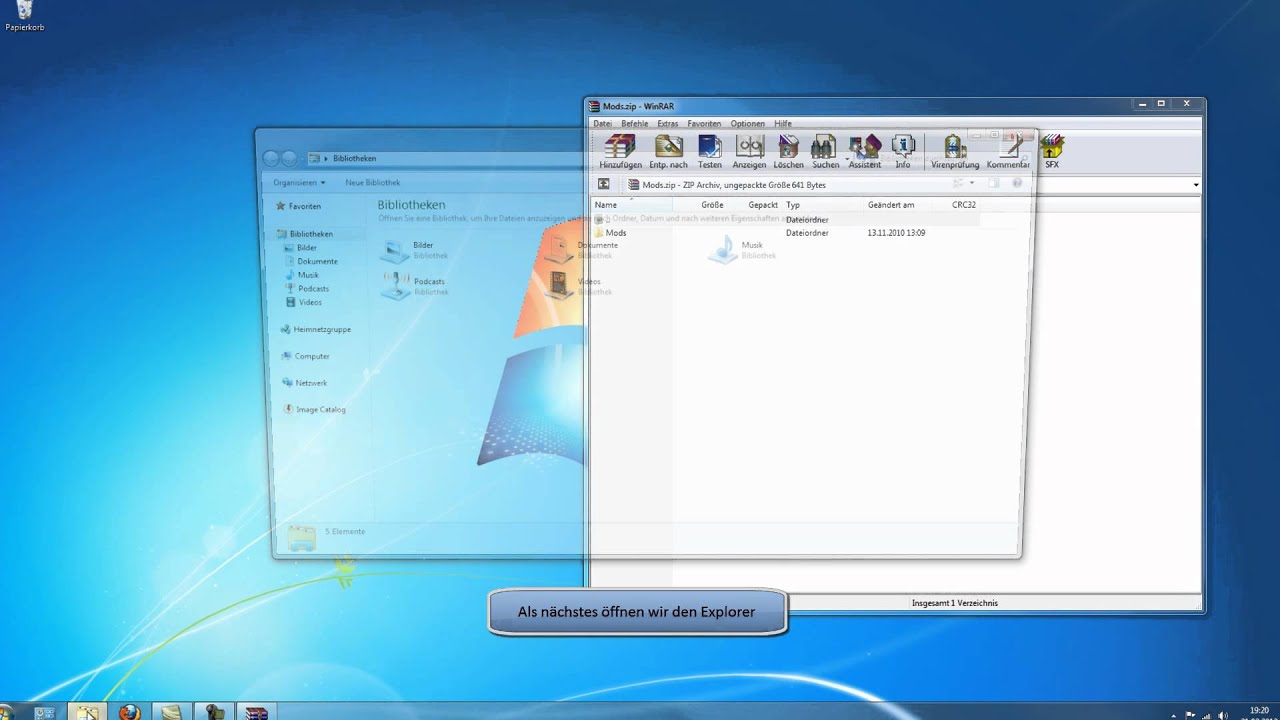
Task: Click the WinRAR taskbar icon
Action: pyautogui.click(x=257, y=712)
